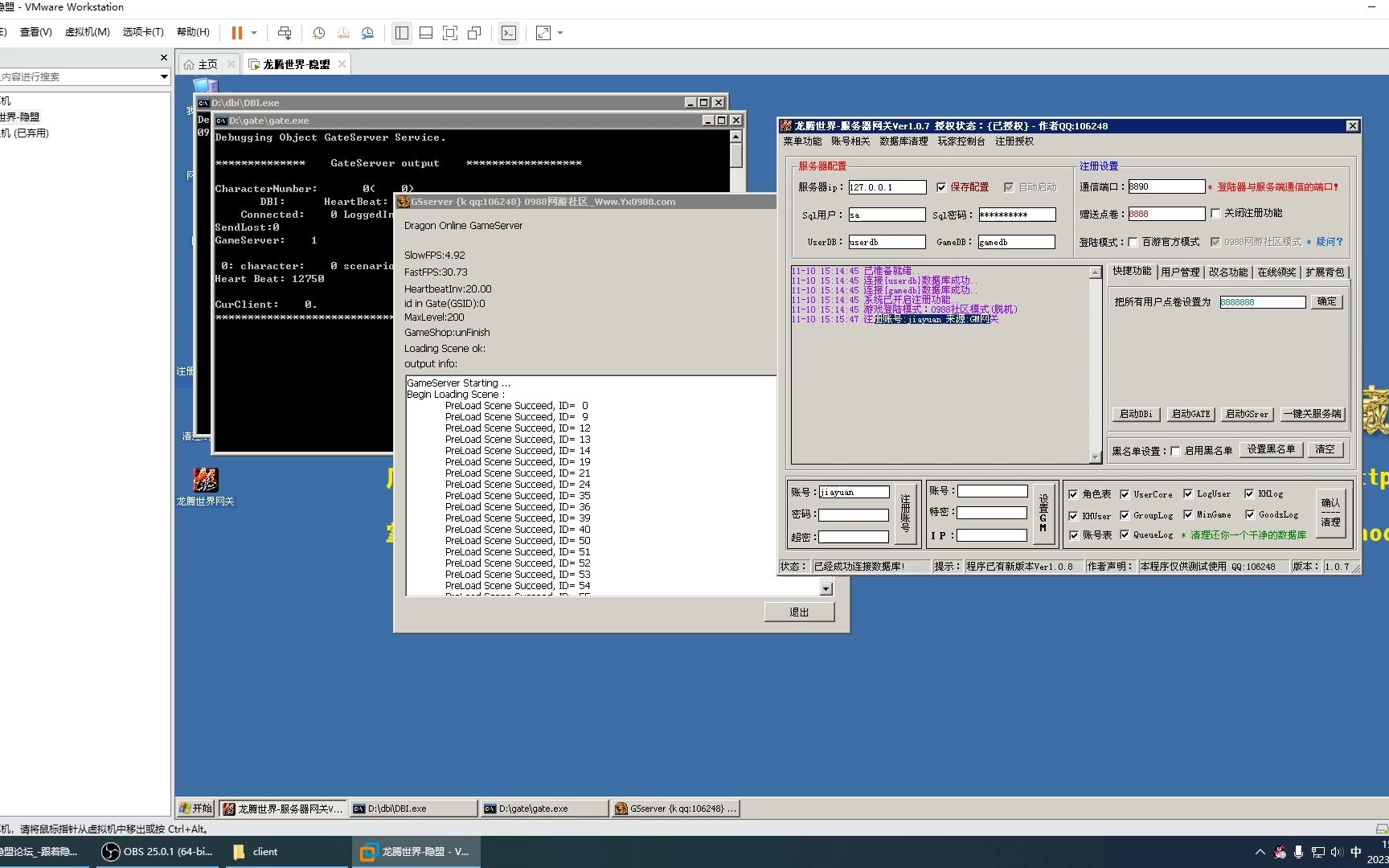Open the 帮助(H) menu
This screenshot has width=1389, height=868.
pyautogui.click(x=193, y=32)
